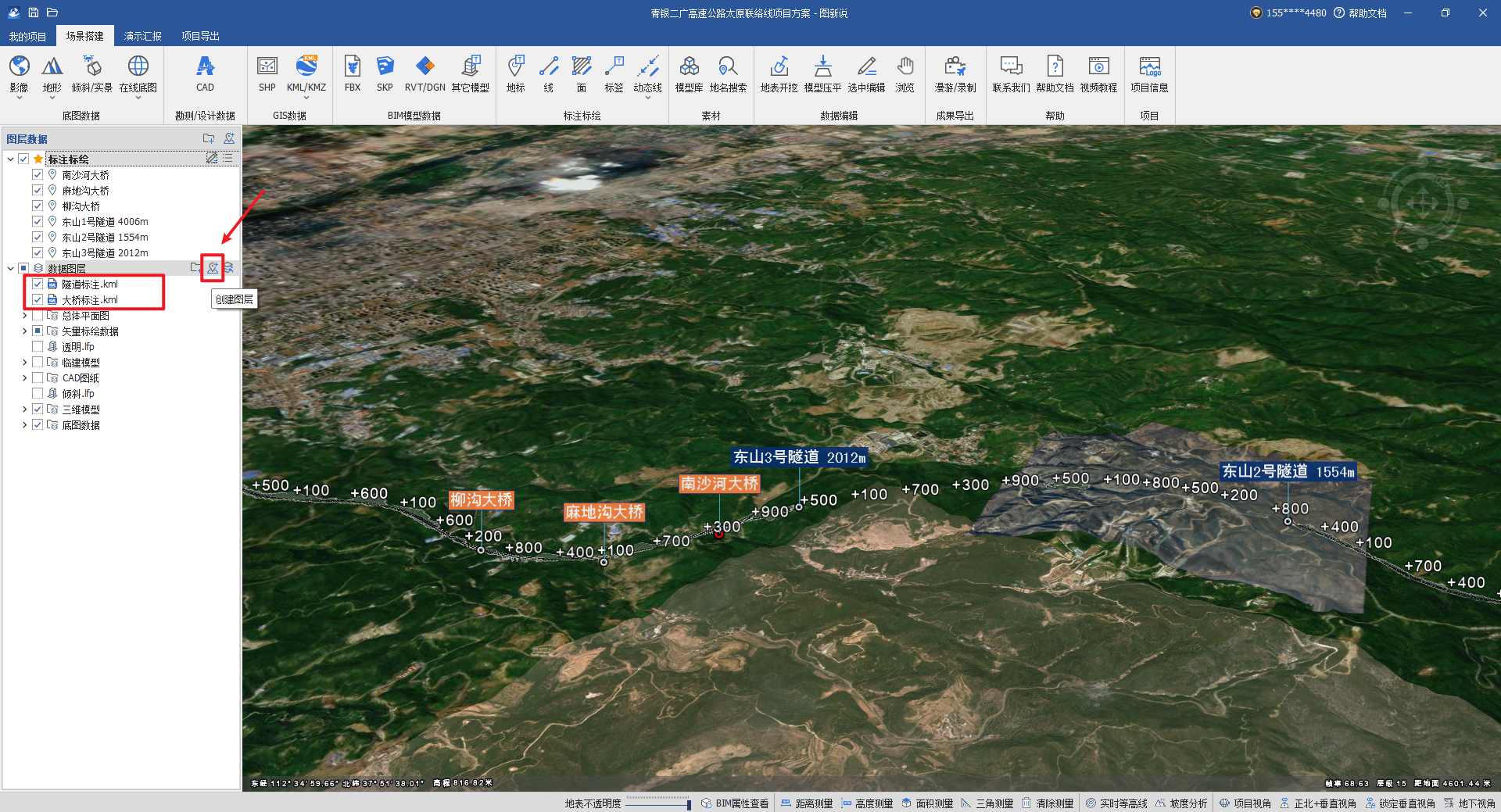Click the 坡度分析 slope analysis button

coord(1181,803)
